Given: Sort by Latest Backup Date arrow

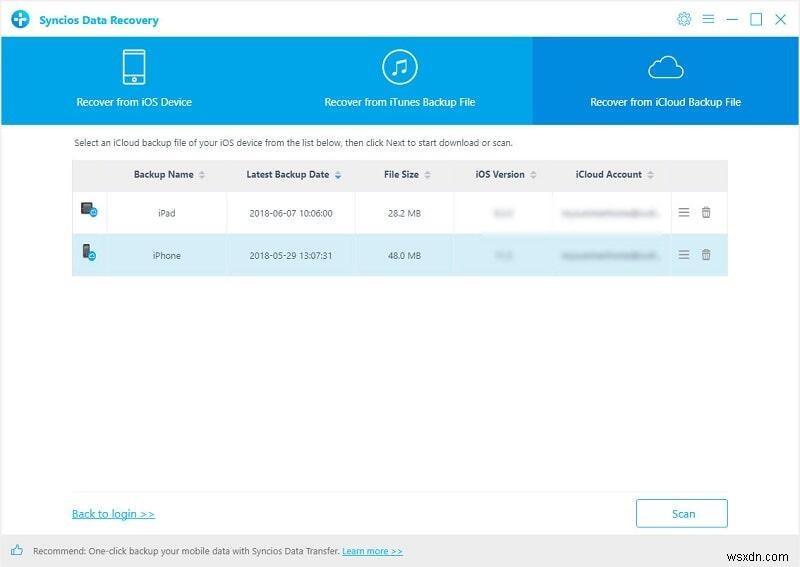Looking at the screenshot, I should pos(338,175).
